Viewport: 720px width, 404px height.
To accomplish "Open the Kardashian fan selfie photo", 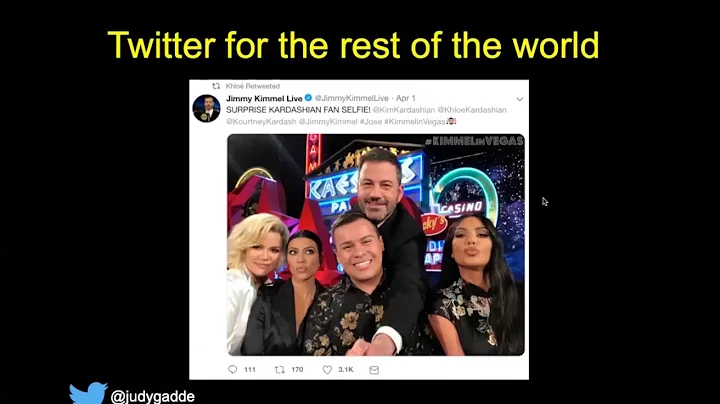I will pyautogui.click(x=376, y=245).
